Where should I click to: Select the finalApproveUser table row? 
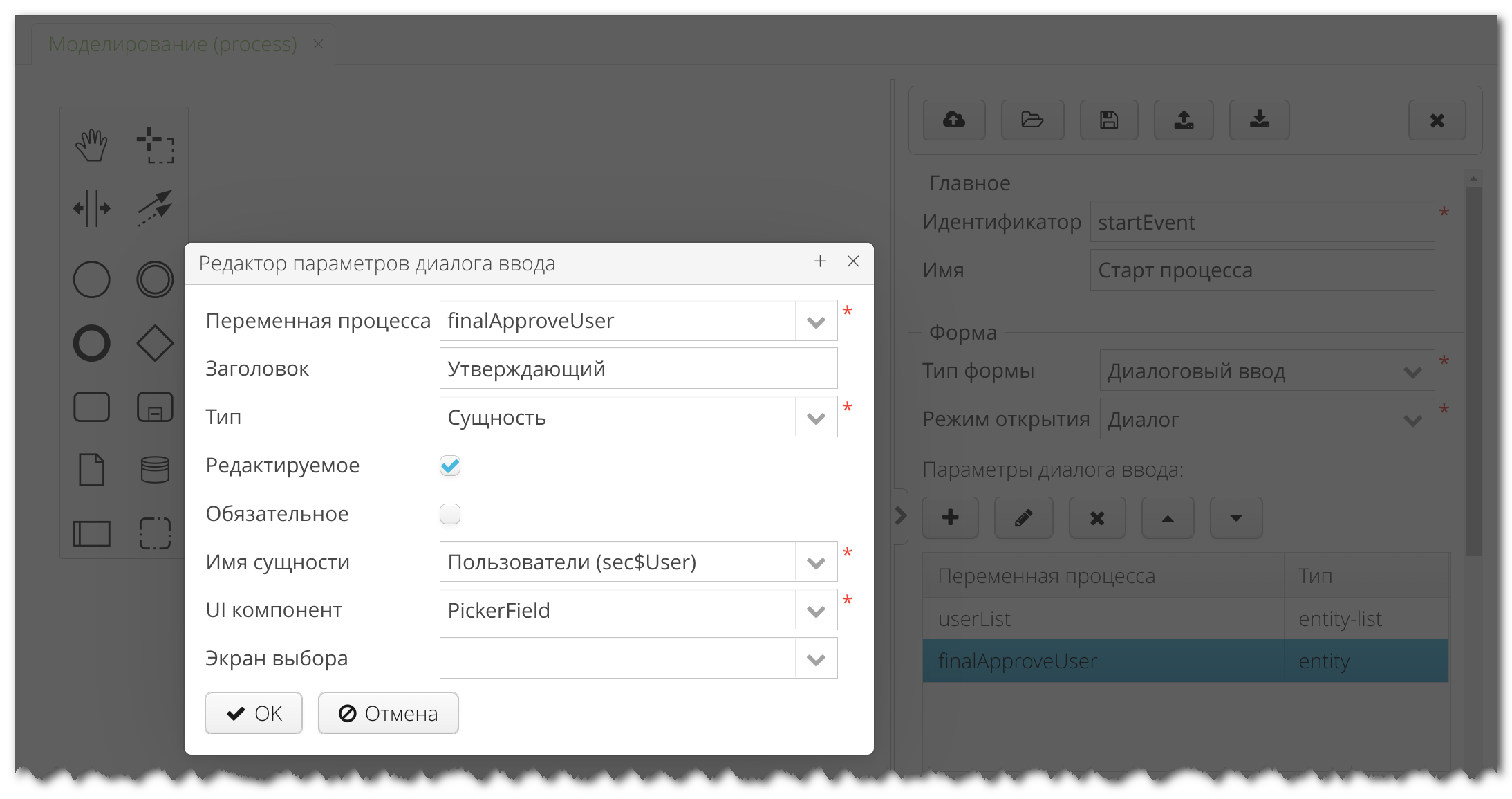[x=1106, y=661]
